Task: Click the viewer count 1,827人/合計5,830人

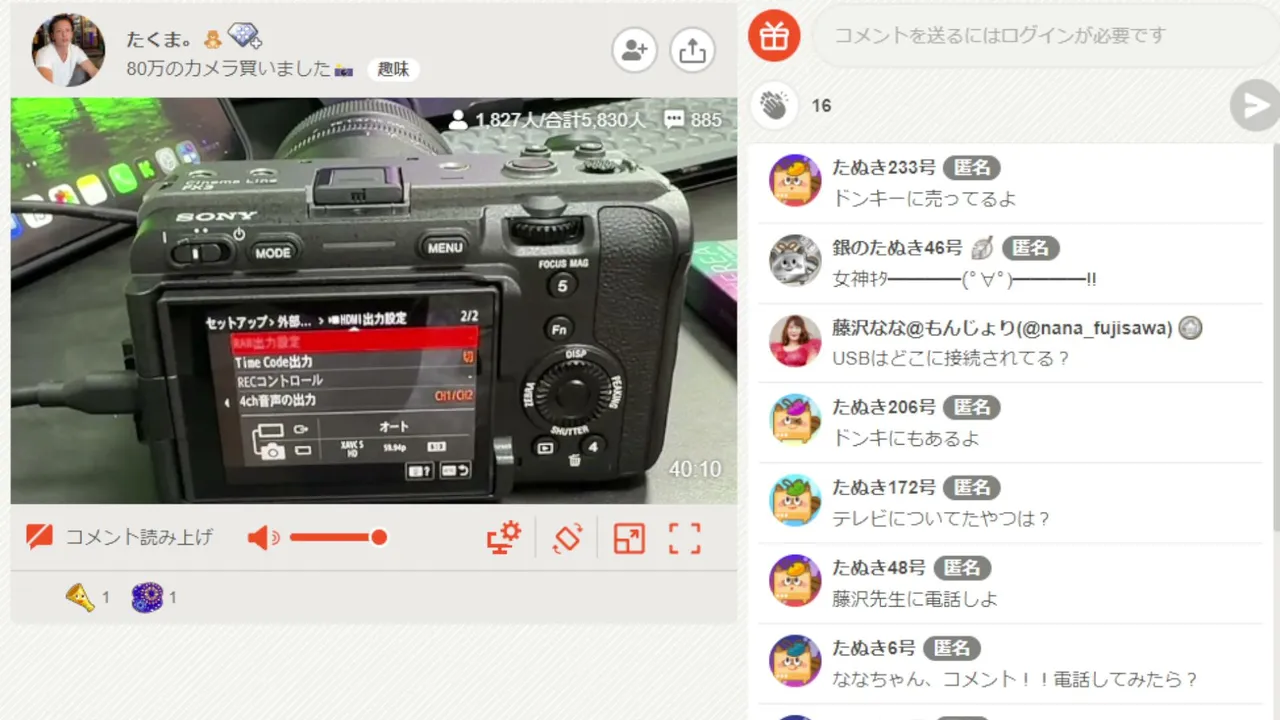Action: click(x=549, y=120)
